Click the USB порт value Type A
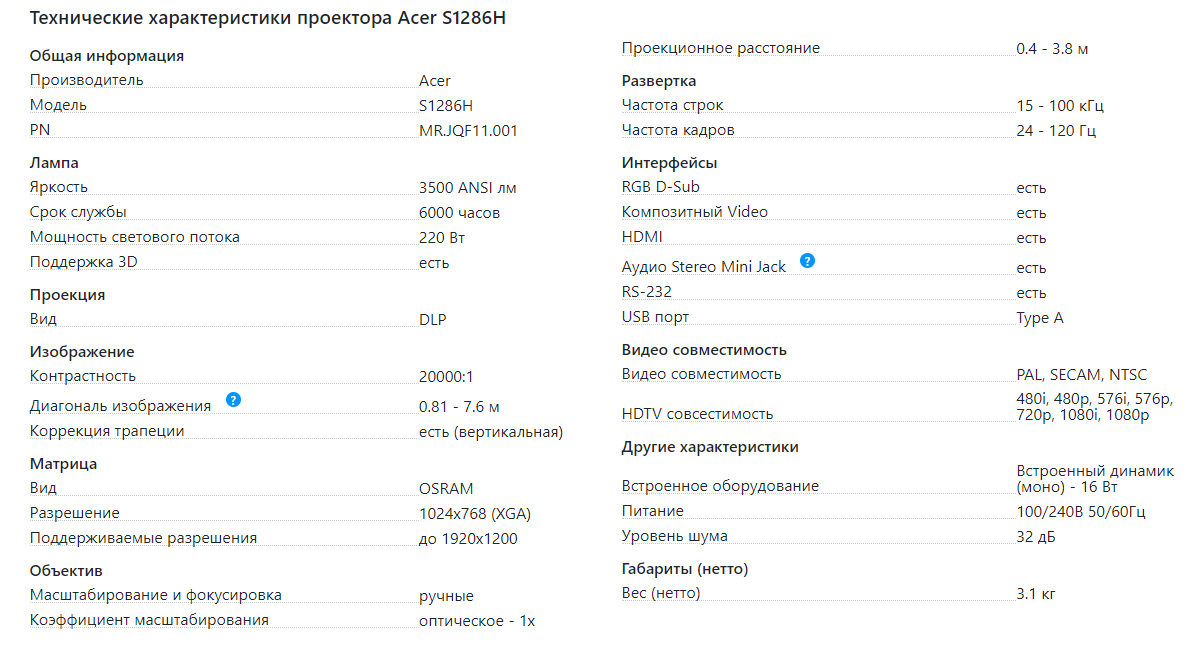Image resolution: width=1196 pixels, height=650 pixels. (x=1040, y=318)
